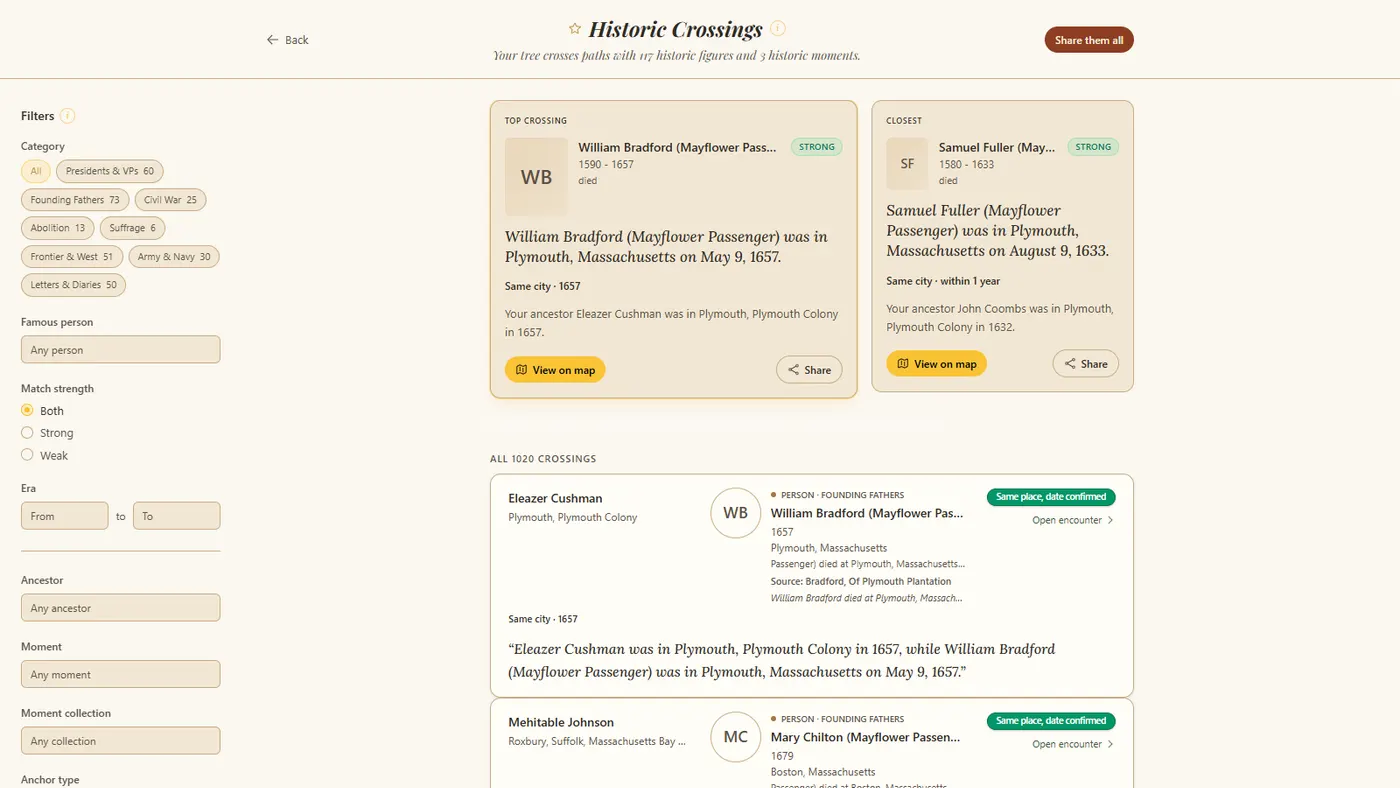
Task: Open the Ancestor 'Any ancestor' selector
Action: [x=120, y=608]
